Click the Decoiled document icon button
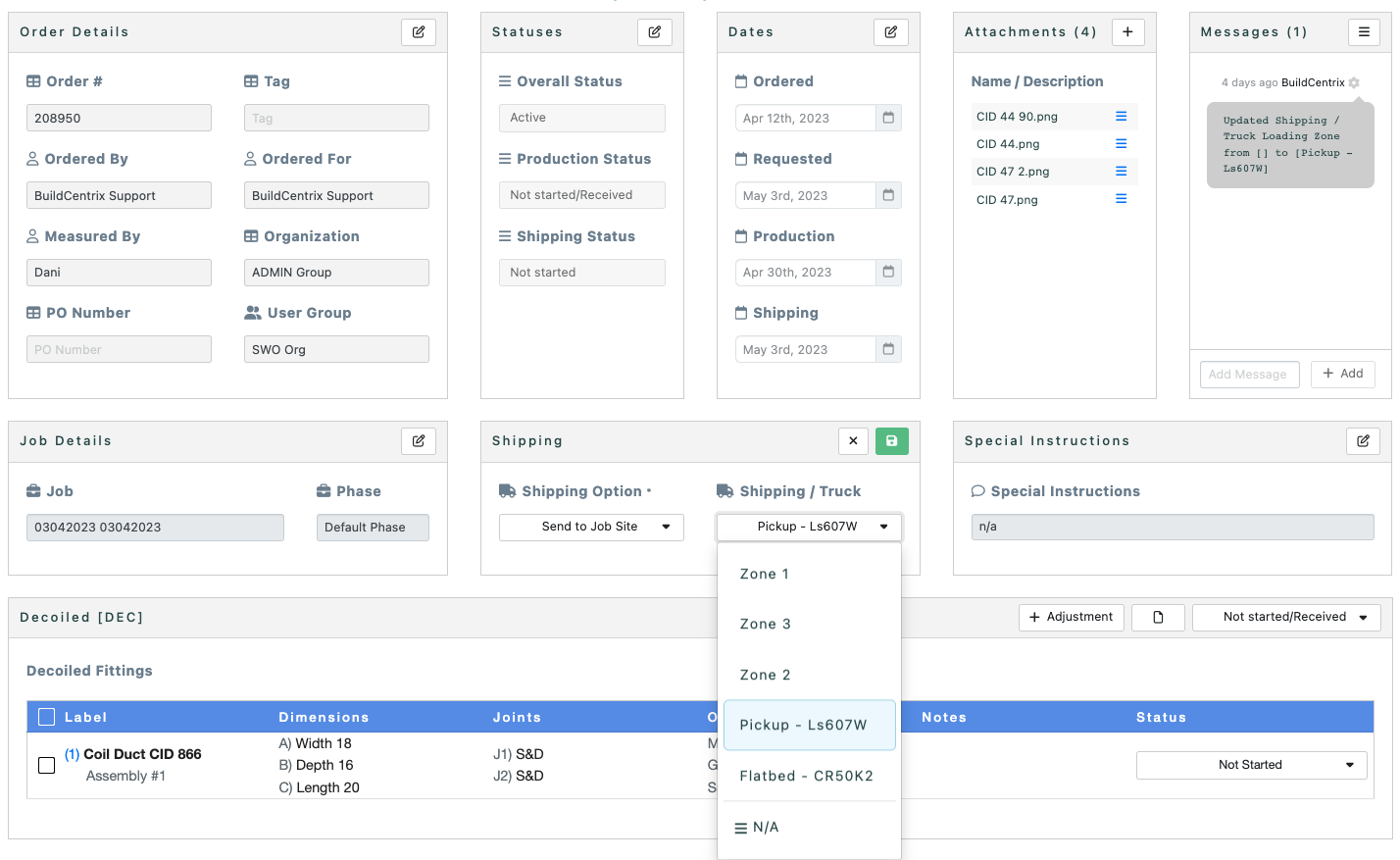This screenshot has height=860, width=1400. coord(1158,618)
